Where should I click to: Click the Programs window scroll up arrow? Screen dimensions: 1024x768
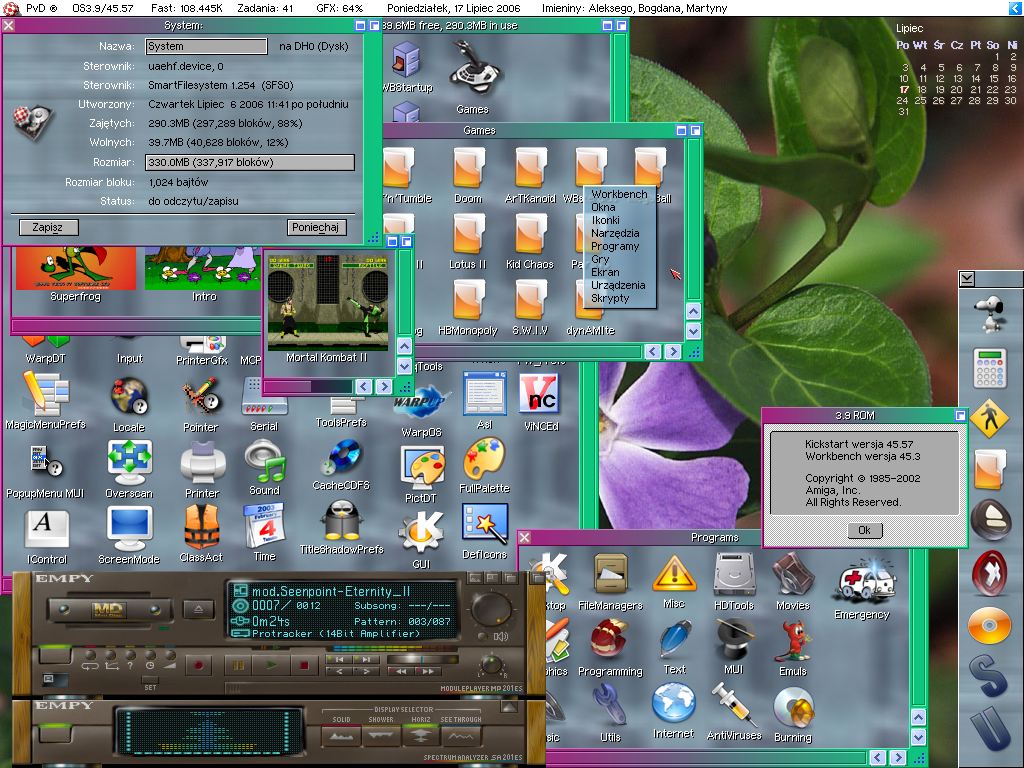point(918,718)
